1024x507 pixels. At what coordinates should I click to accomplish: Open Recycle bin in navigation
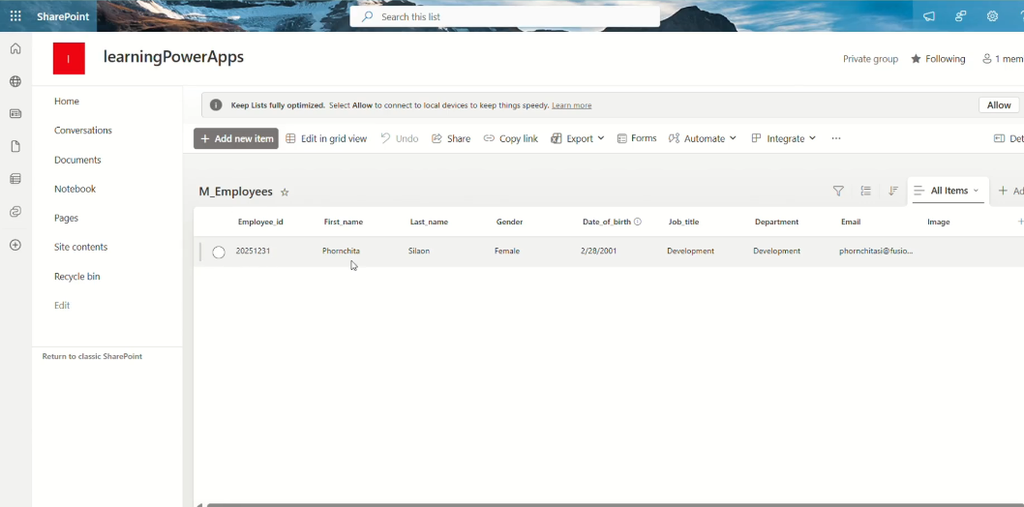77,276
